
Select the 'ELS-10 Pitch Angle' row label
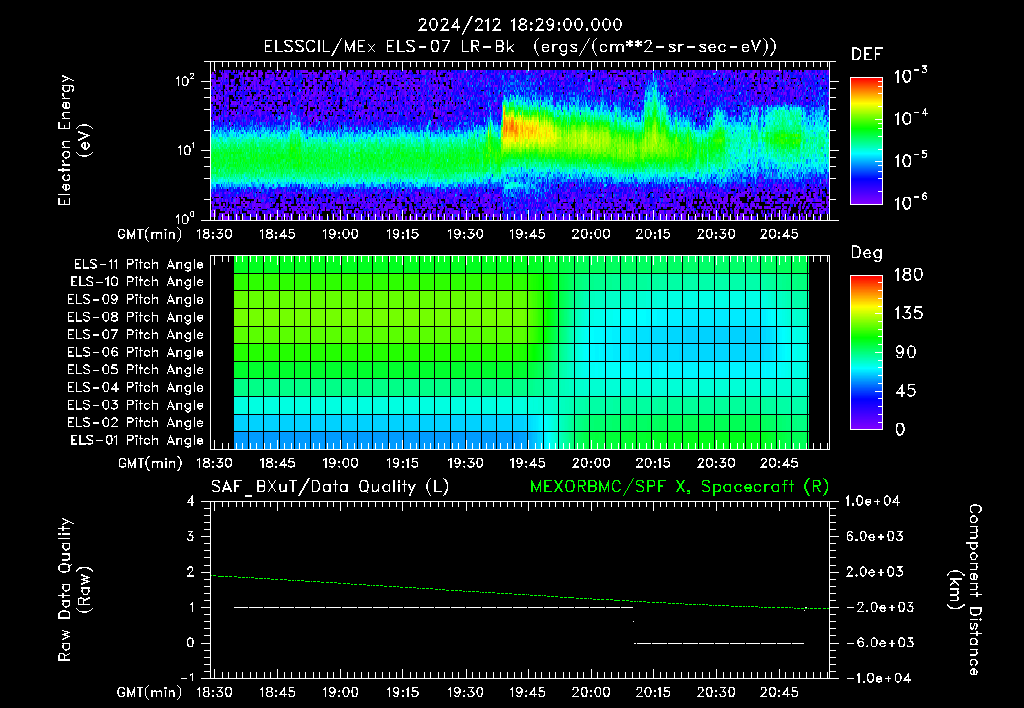tap(137, 282)
